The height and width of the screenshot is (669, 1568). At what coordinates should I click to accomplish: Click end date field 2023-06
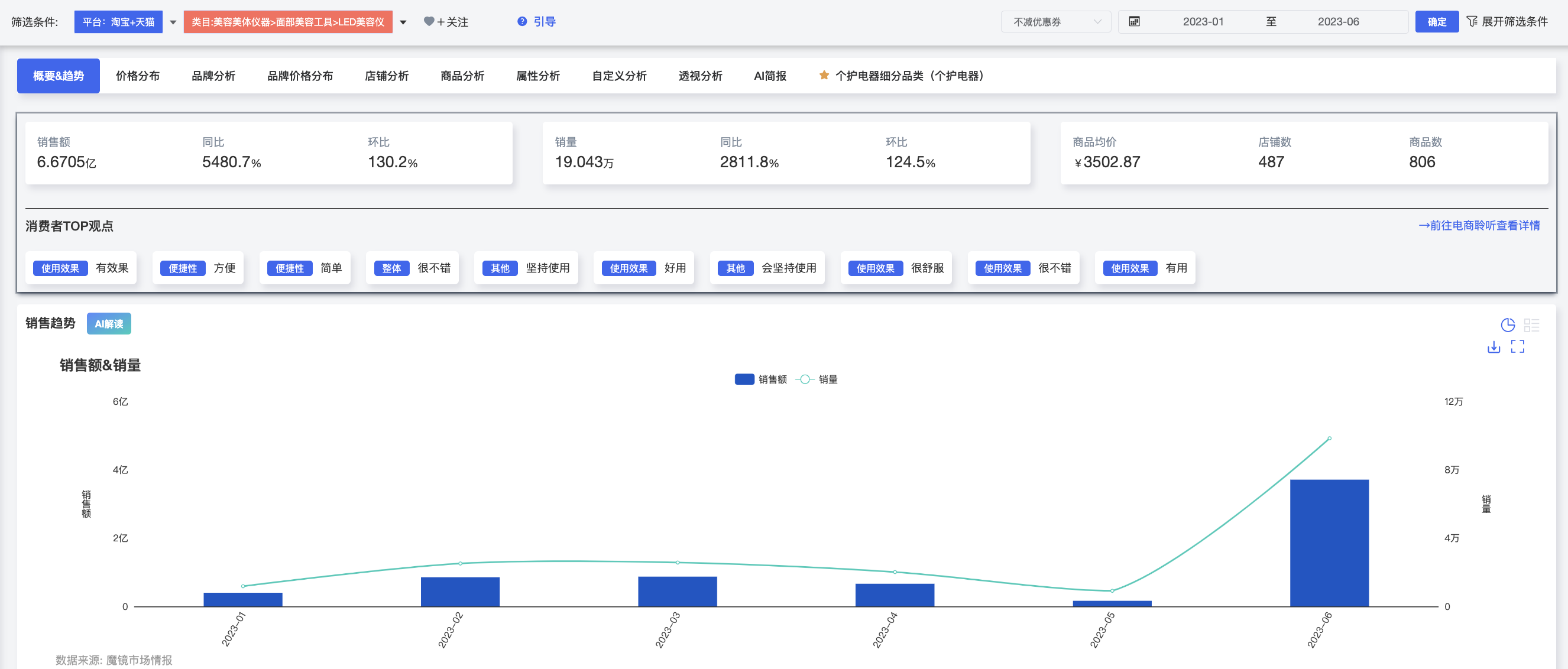pyautogui.click(x=1338, y=22)
